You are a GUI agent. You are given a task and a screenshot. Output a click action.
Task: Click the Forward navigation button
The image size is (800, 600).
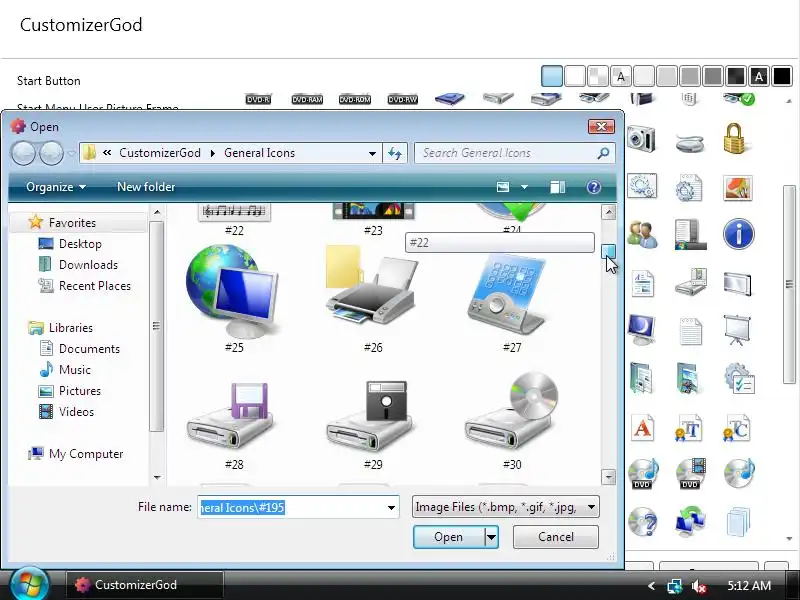point(52,153)
